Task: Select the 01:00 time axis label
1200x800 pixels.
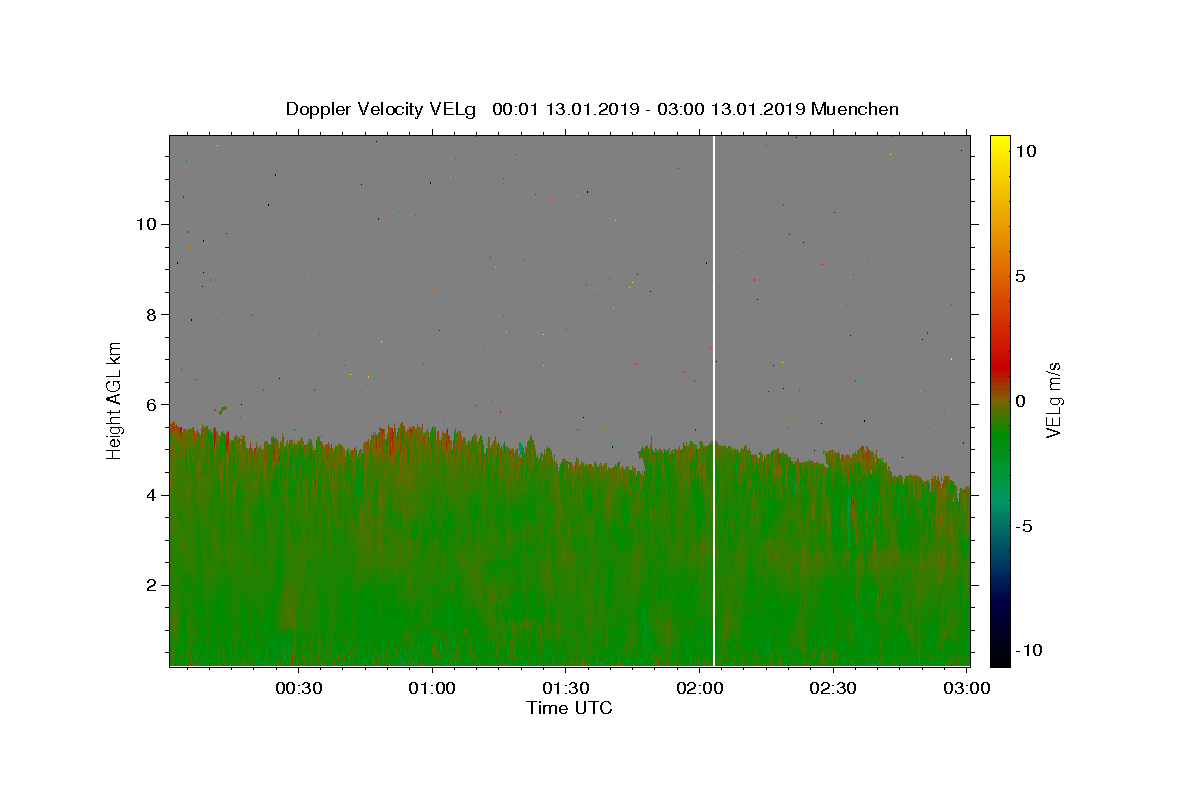Action: click(x=432, y=688)
